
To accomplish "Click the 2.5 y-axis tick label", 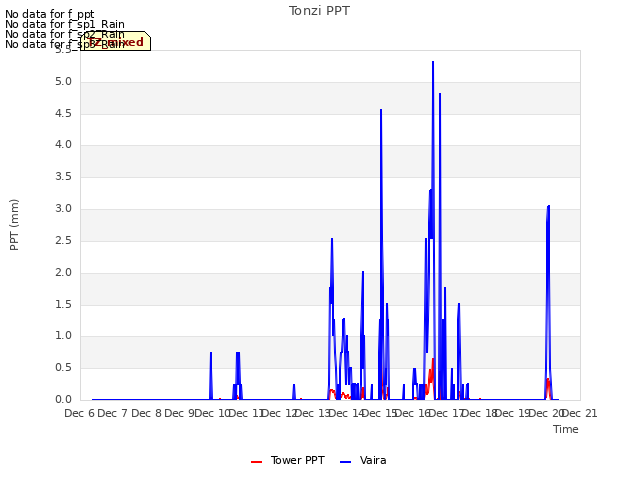I will point(63,240).
